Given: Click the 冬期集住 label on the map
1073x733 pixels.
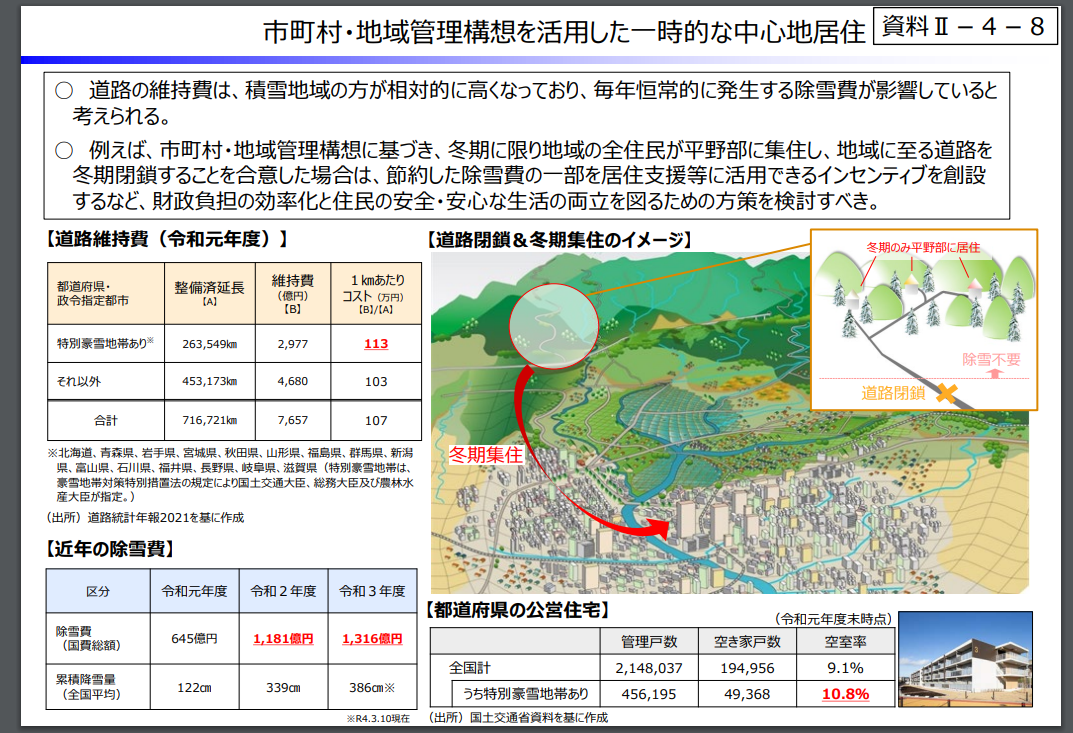Looking at the screenshot, I should (486, 455).
